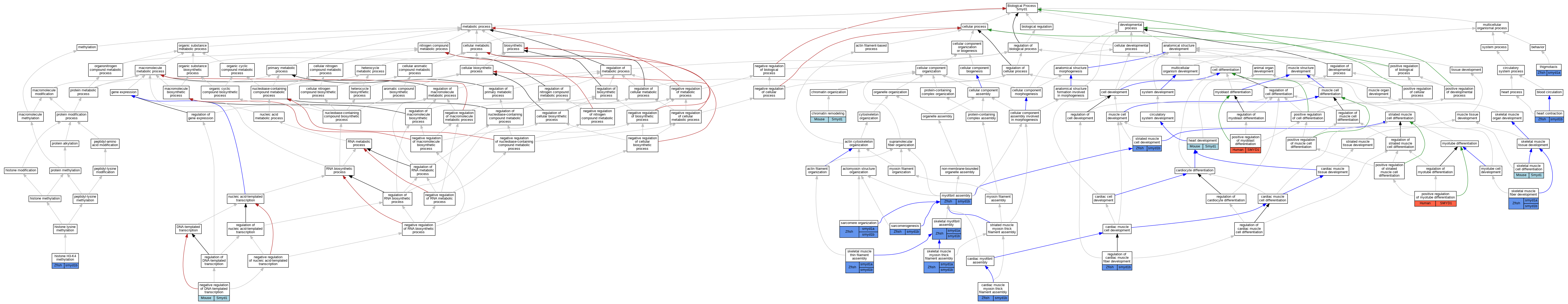
Task: Select the 'supramolecular fiber organization' node
Action: pos(901,143)
